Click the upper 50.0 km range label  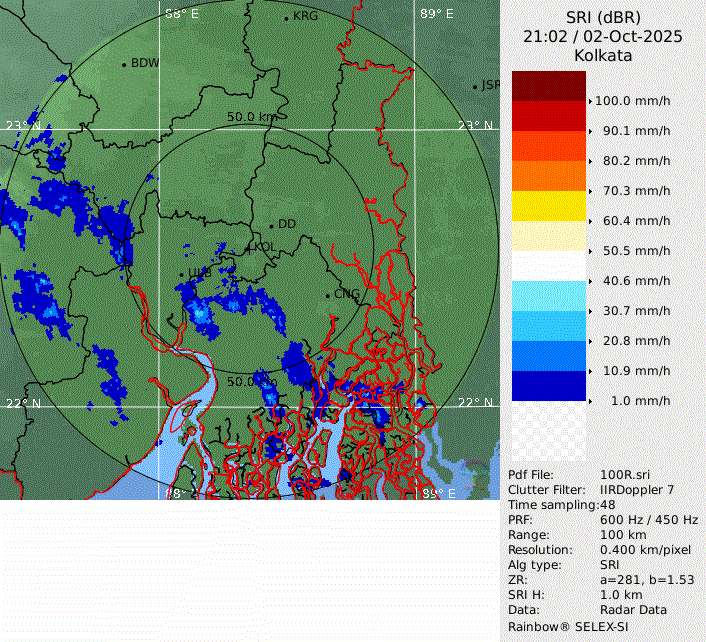tap(251, 117)
